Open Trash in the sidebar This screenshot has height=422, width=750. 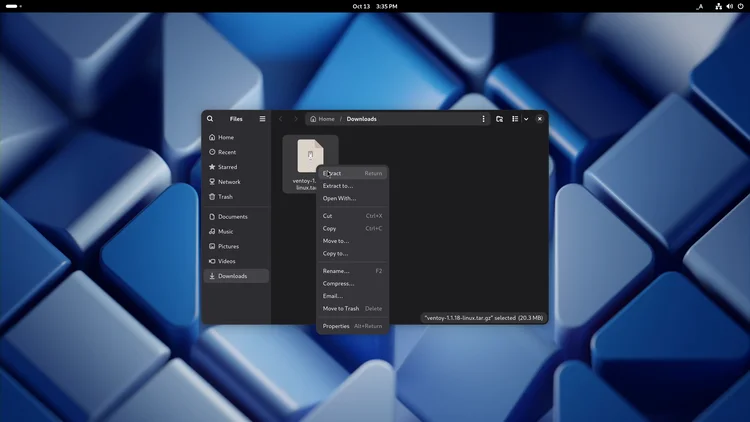pyautogui.click(x=236, y=197)
